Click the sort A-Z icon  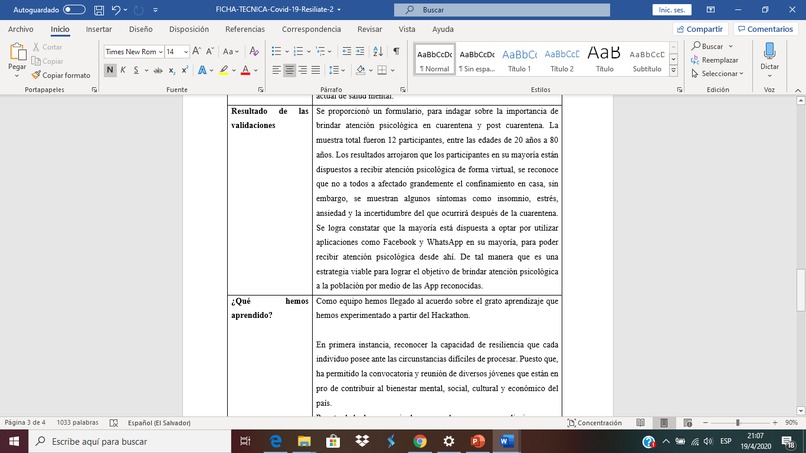378,51
